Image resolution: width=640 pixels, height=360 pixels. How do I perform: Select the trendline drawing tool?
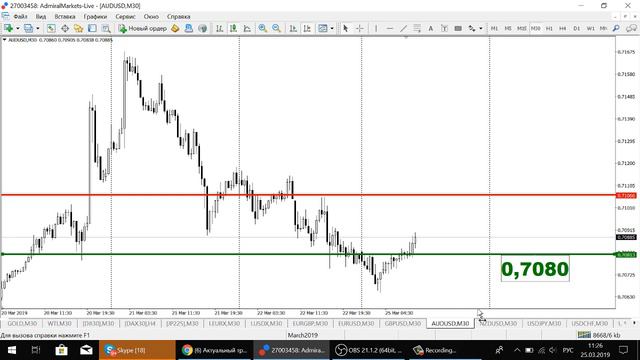403,28
